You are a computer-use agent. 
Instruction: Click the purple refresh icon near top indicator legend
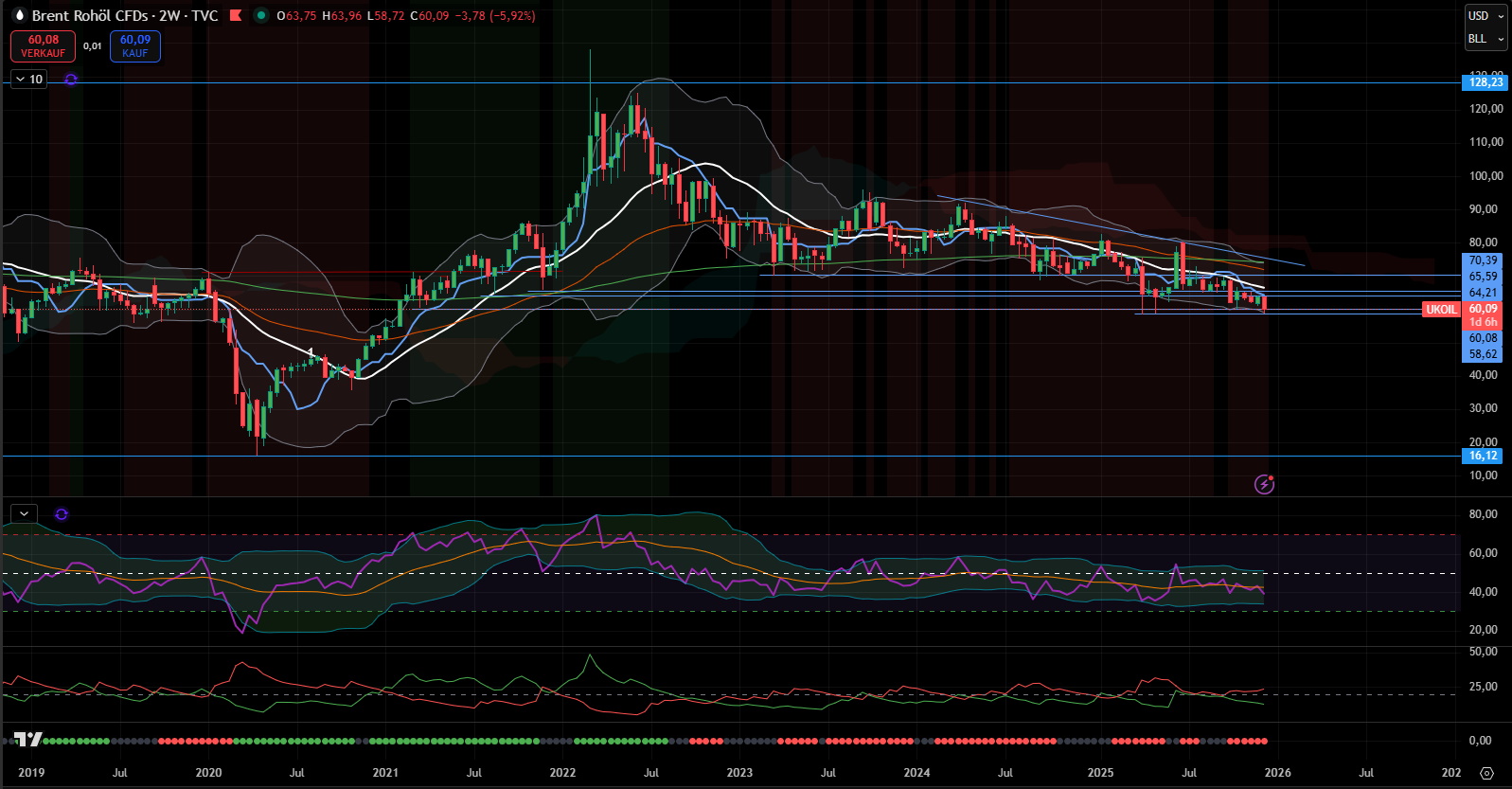click(x=71, y=80)
